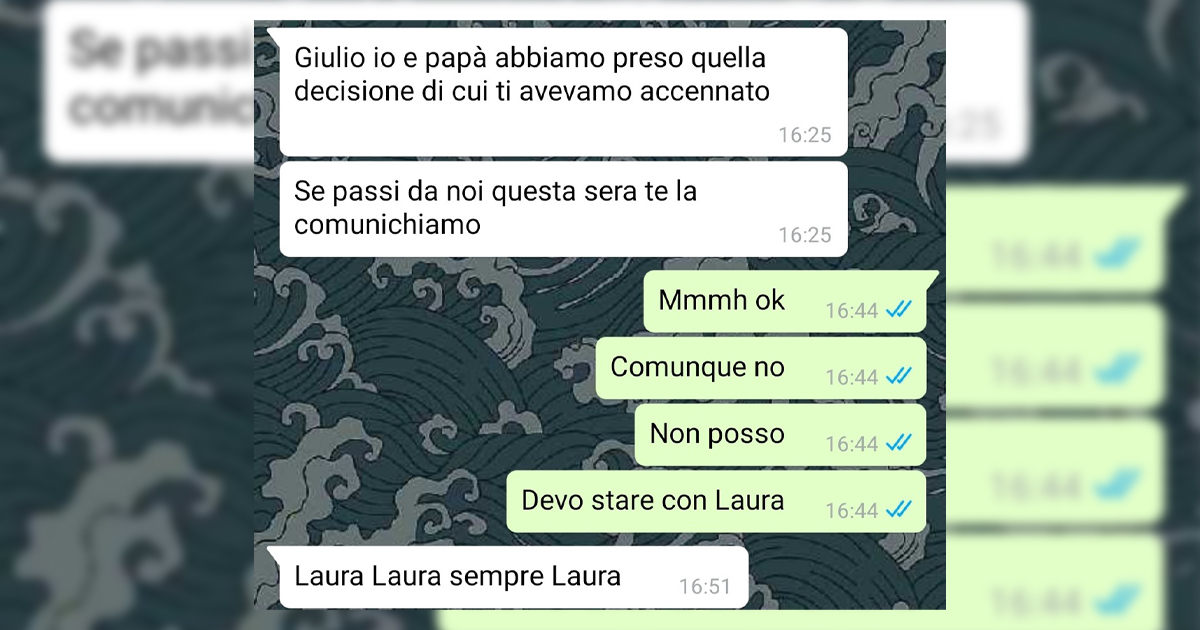This screenshot has height=630, width=1200.
Task: Select the message starting 'Giulio io e papà'
Action: click(563, 91)
